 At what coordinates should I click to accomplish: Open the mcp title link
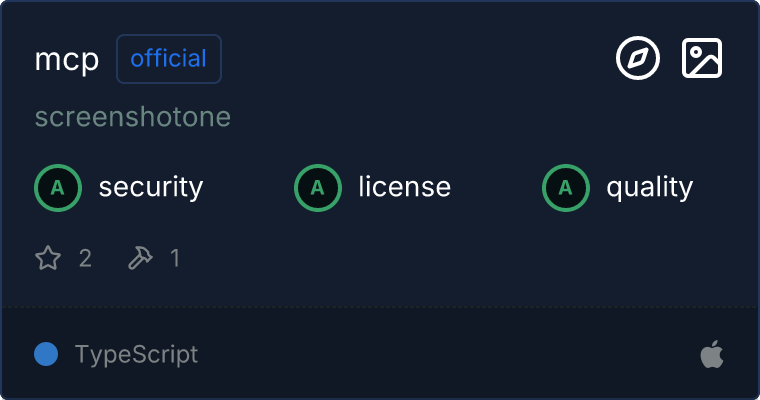point(67,60)
